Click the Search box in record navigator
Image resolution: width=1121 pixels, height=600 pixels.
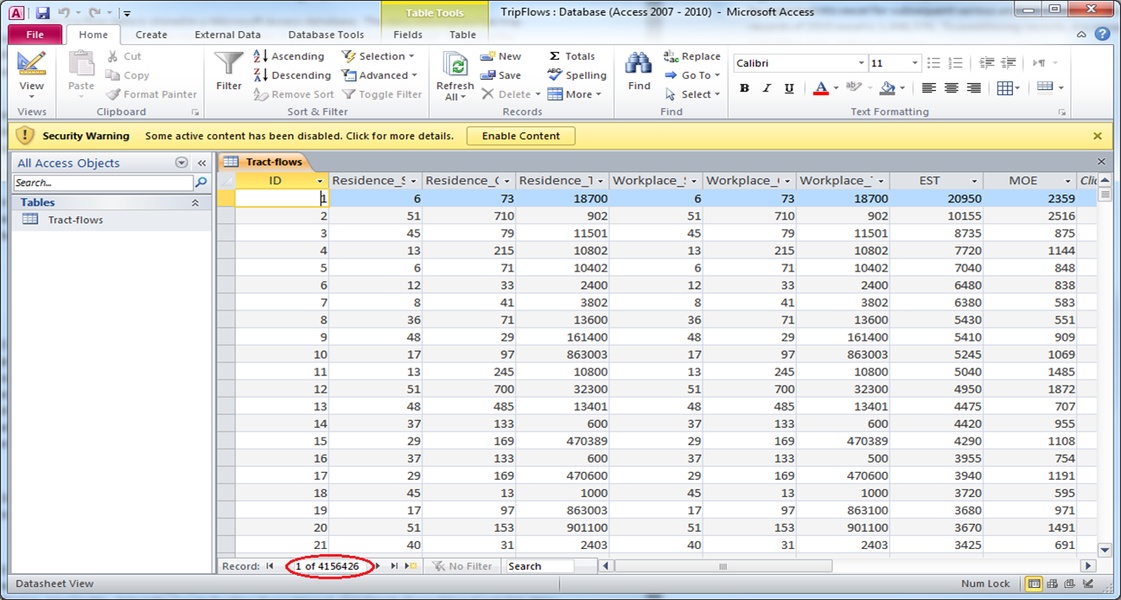[x=540, y=566]
